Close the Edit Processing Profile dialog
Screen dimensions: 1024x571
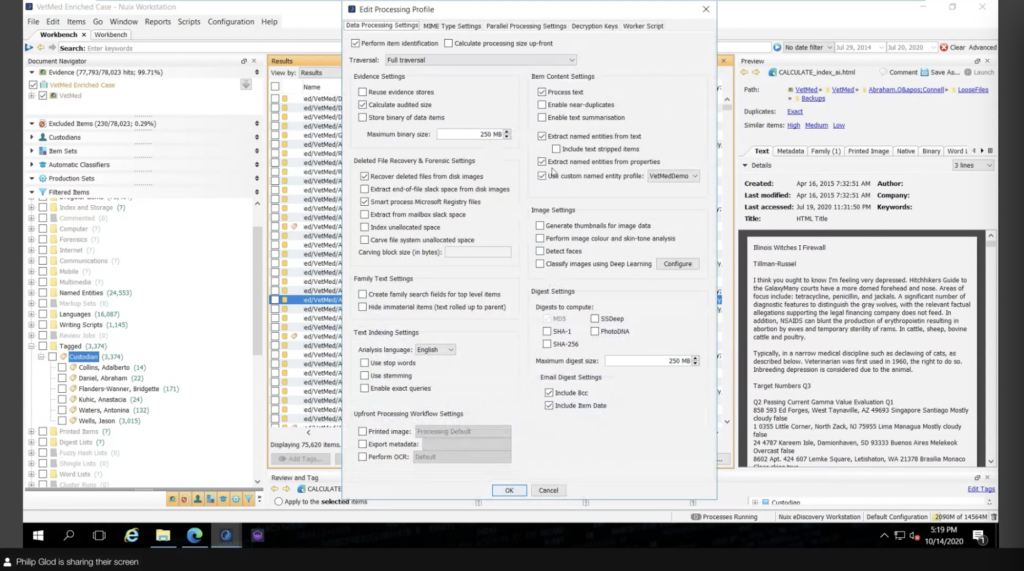point(705,9)
